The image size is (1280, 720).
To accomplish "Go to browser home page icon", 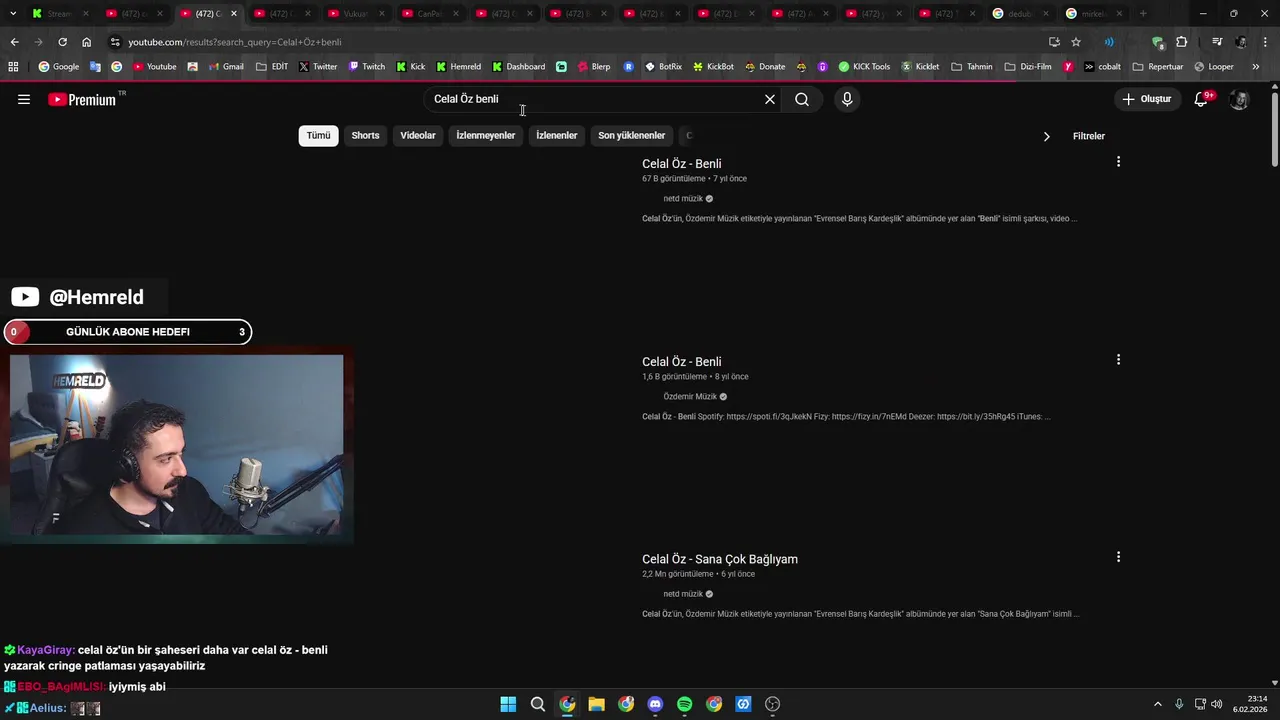I will point(87,42).
